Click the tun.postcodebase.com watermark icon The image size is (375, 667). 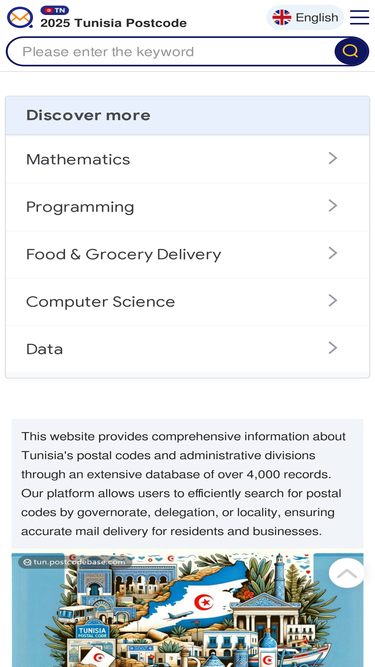(x=27, y=562)
